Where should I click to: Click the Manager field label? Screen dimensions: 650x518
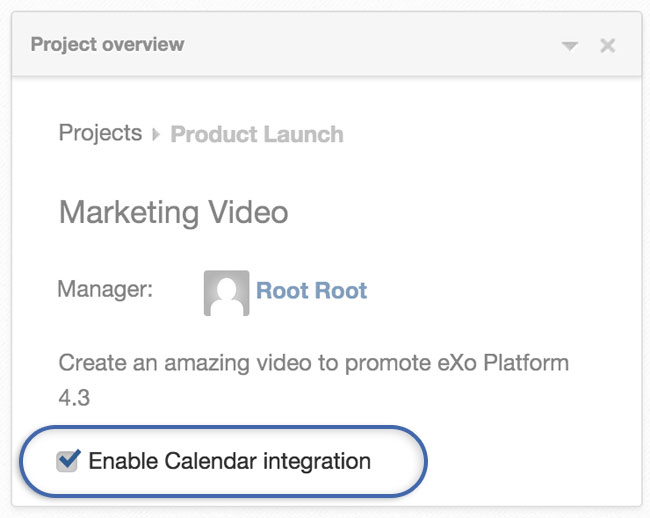click(105, 289)
